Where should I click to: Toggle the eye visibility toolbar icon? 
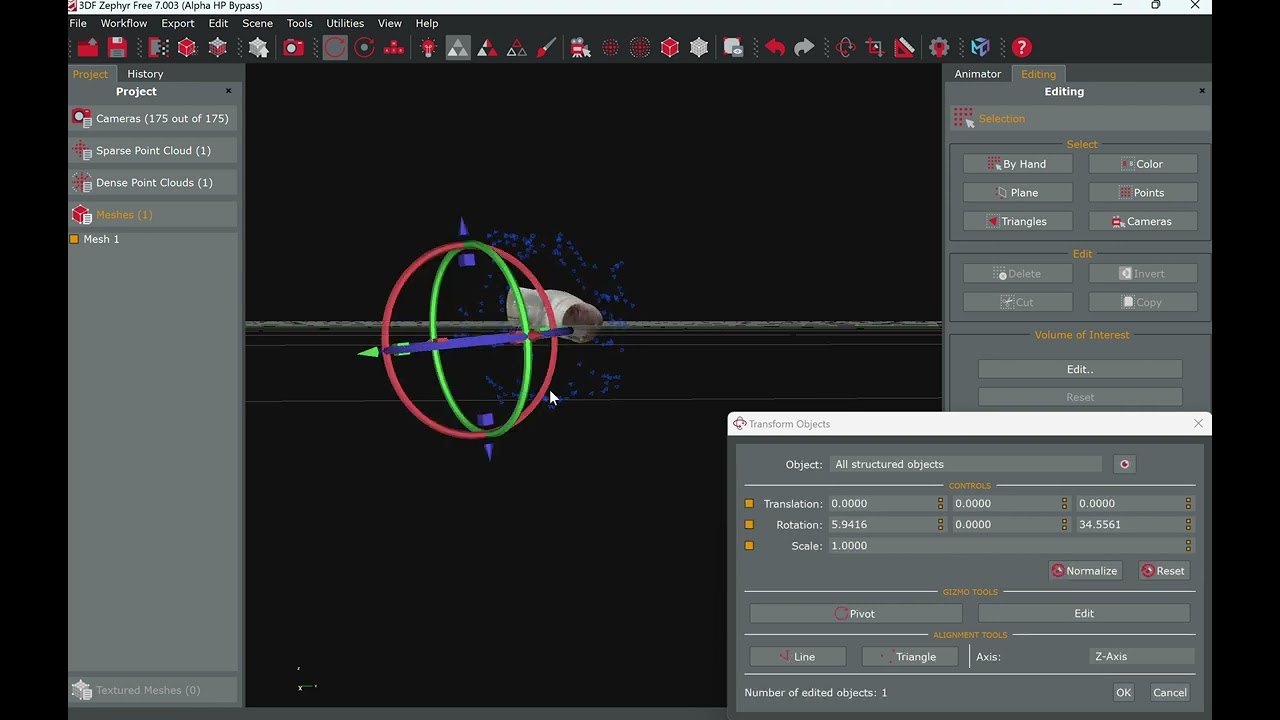[734, 47]
